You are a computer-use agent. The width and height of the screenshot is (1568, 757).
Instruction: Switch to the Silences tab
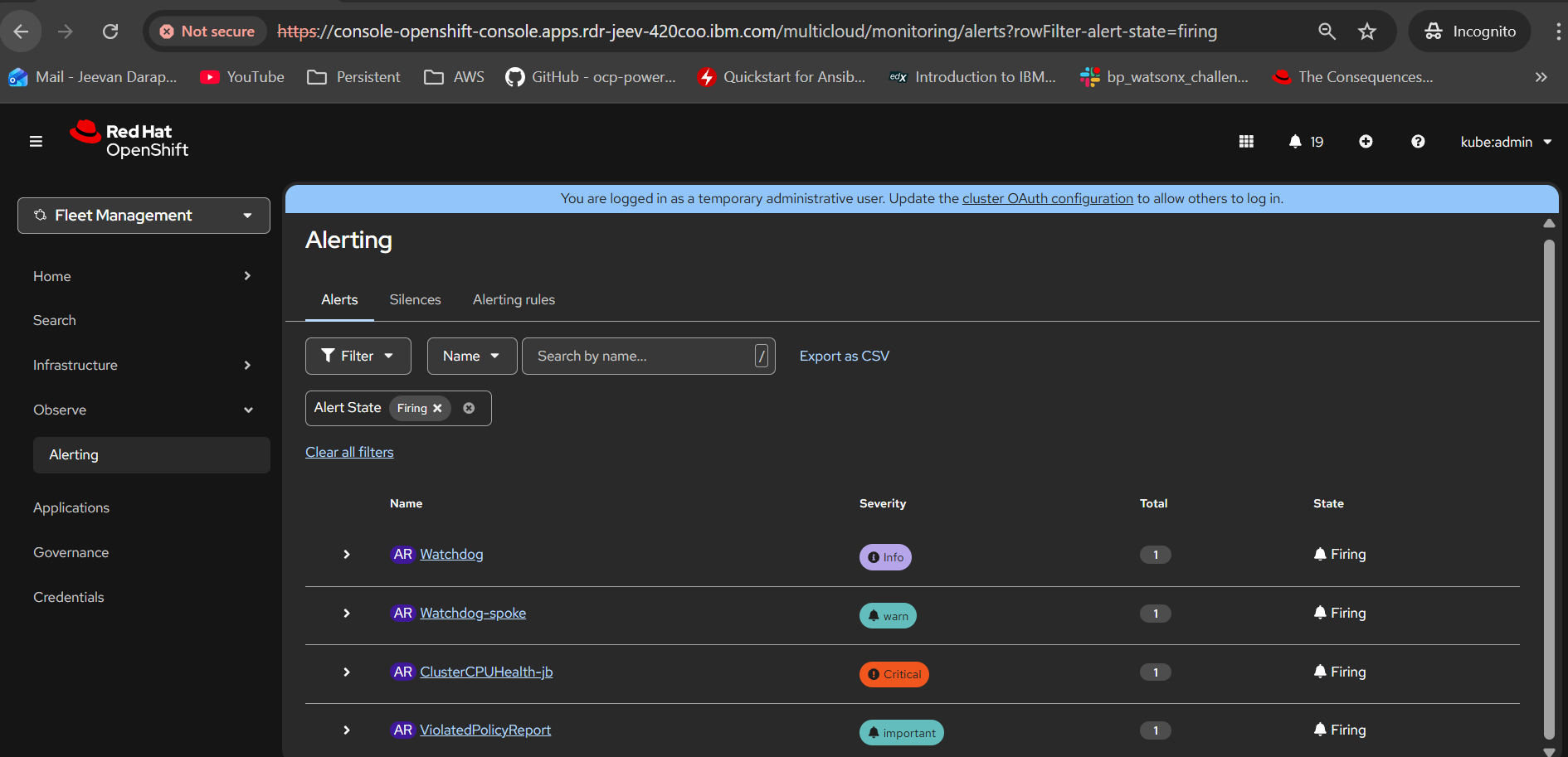coord(415,299)
